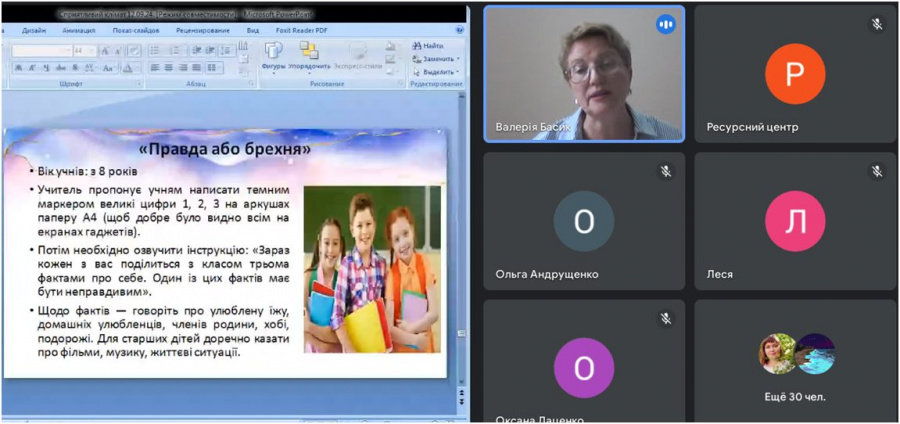The image size is (900, 424).
Task: Open the Абзац dialog launcher
Action: 251,83
